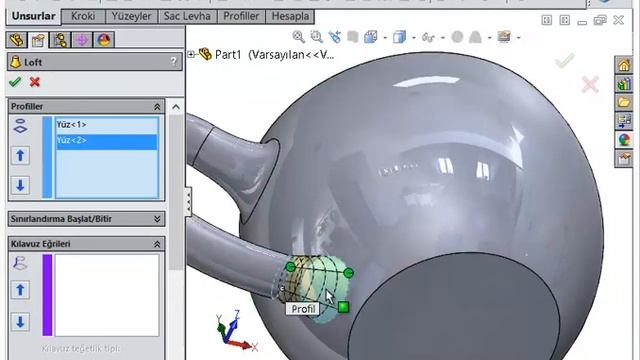Move selected profile up
The image size is (640, 360).
pyautogui.click(x=20, y=156)
